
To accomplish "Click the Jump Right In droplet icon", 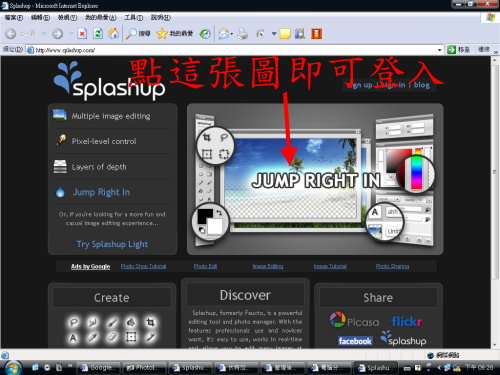I will pyautogui.click(x=60, y=192).
